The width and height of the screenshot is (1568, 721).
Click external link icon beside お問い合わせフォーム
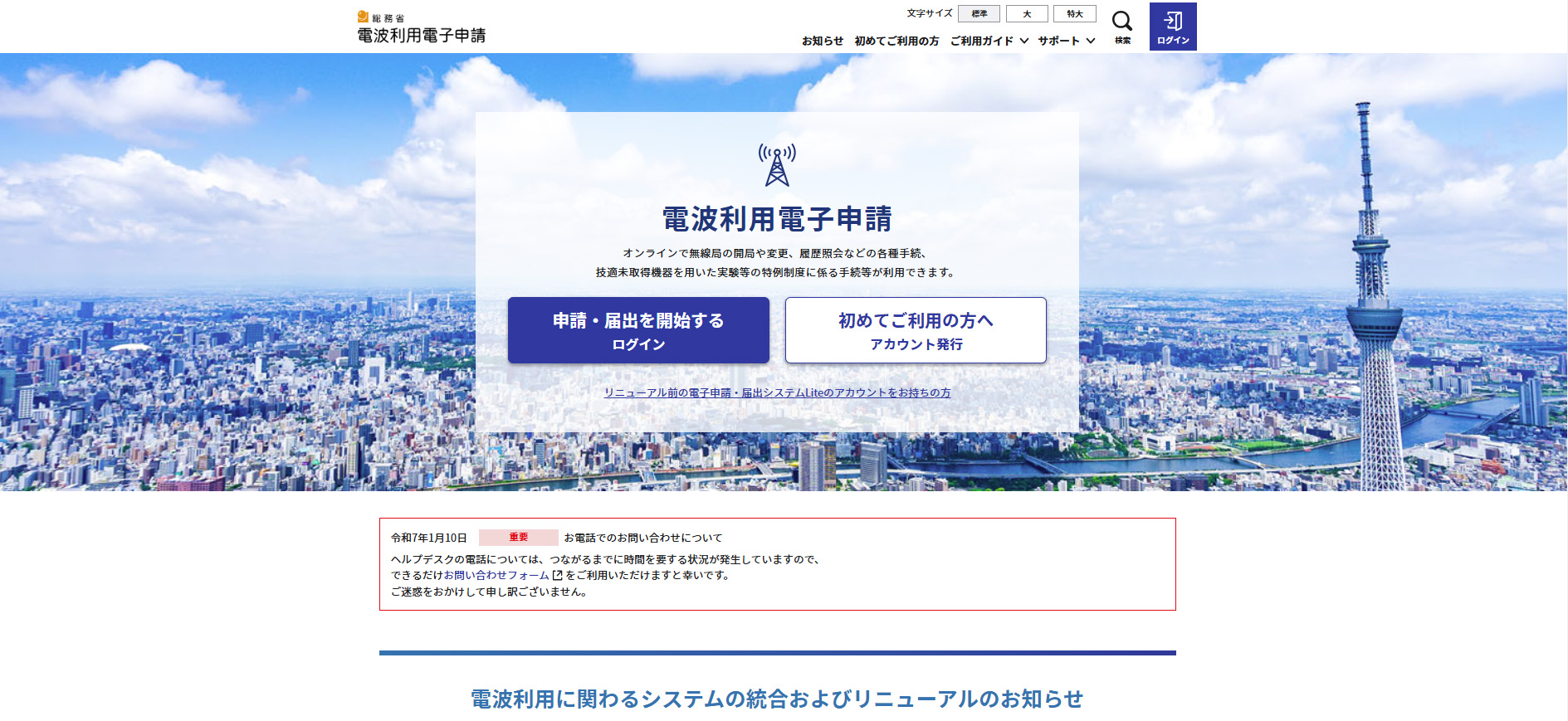(557, 575)
